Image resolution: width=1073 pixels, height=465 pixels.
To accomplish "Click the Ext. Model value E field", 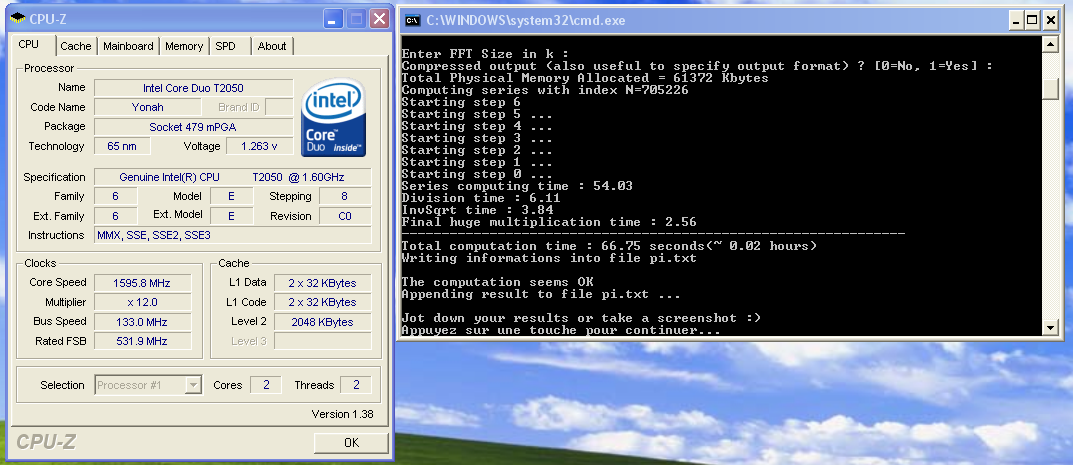I will pos(231,216).
